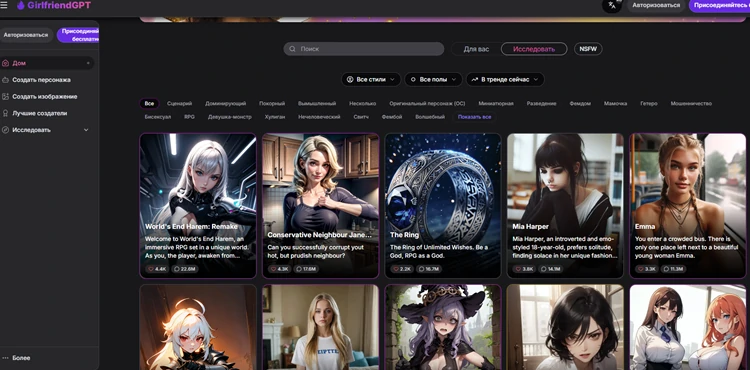Screen dimensions: 750x370
Task: Click heart likes on World's End Harem card
Action: [157, 269]
